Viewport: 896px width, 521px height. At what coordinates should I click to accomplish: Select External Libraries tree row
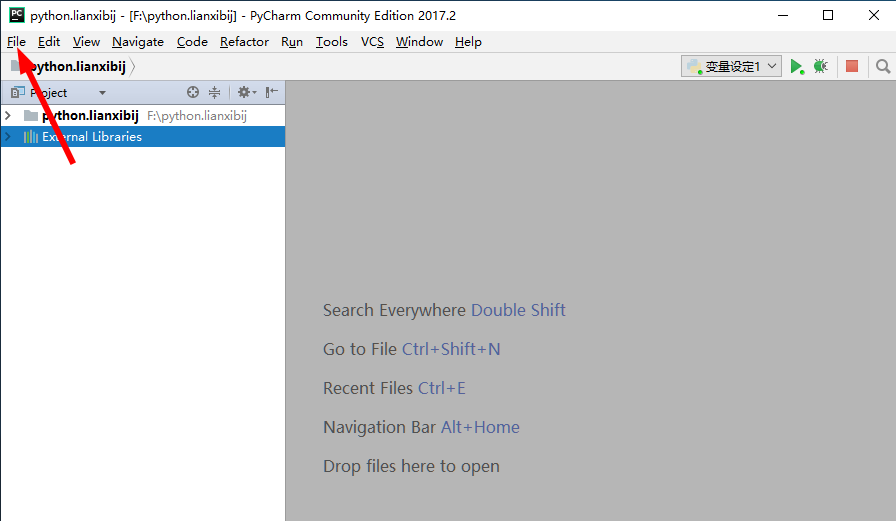tap(143, 137)
